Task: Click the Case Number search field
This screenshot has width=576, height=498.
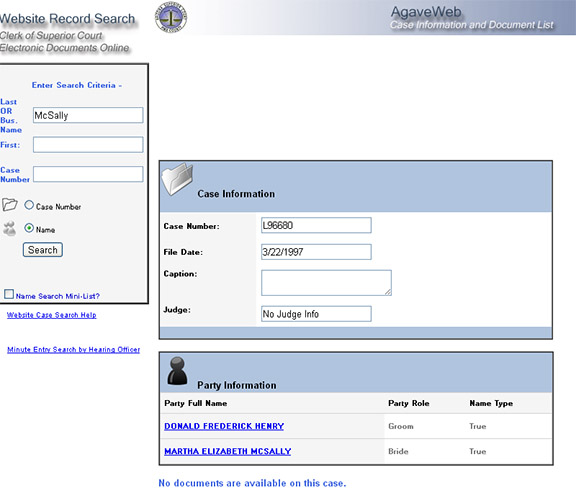Action: coord(88,174)
